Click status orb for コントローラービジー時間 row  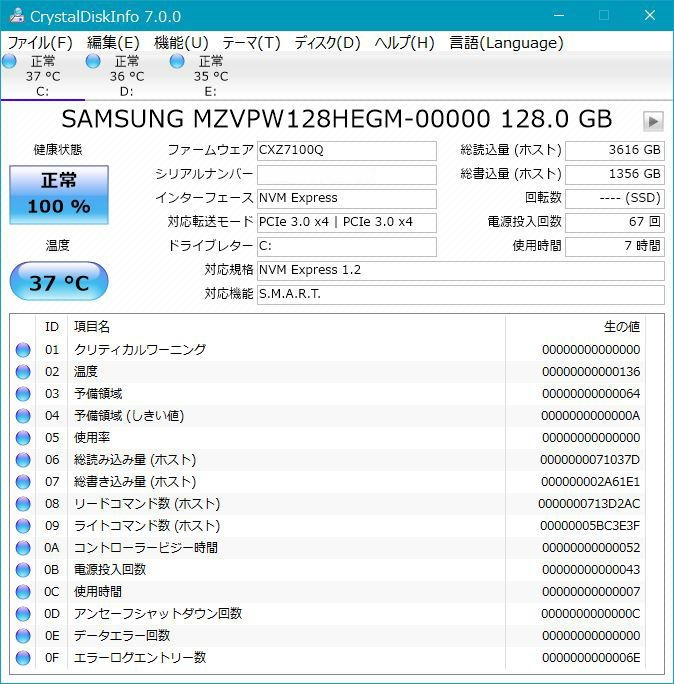(23, 547)
